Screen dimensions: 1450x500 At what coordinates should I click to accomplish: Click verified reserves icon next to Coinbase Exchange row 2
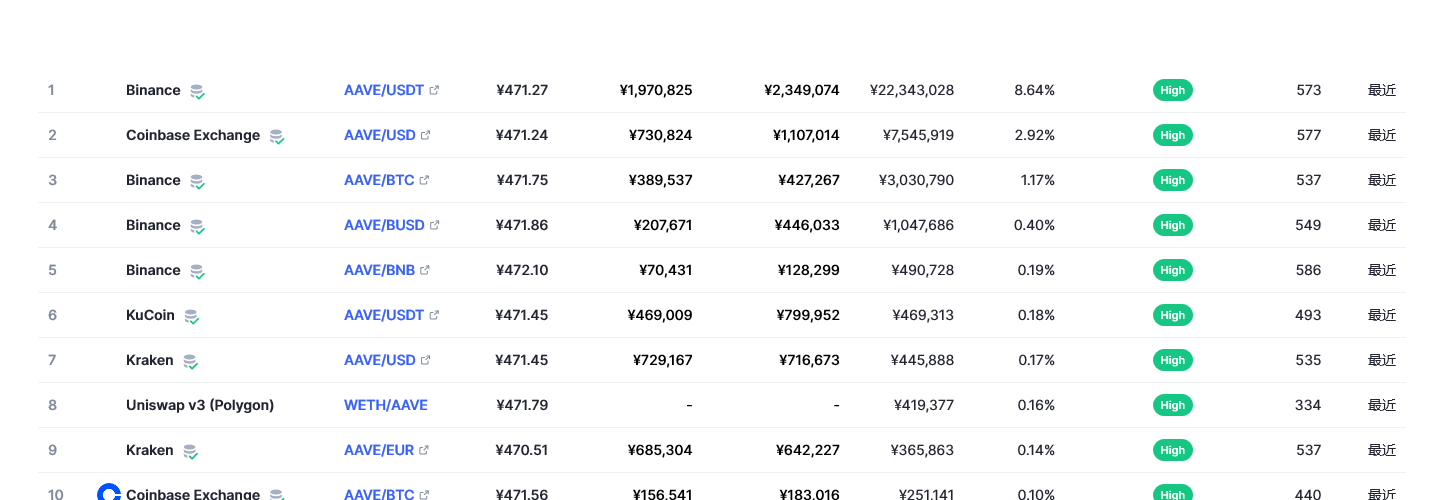pyautogui.click(x=277, y=136)
